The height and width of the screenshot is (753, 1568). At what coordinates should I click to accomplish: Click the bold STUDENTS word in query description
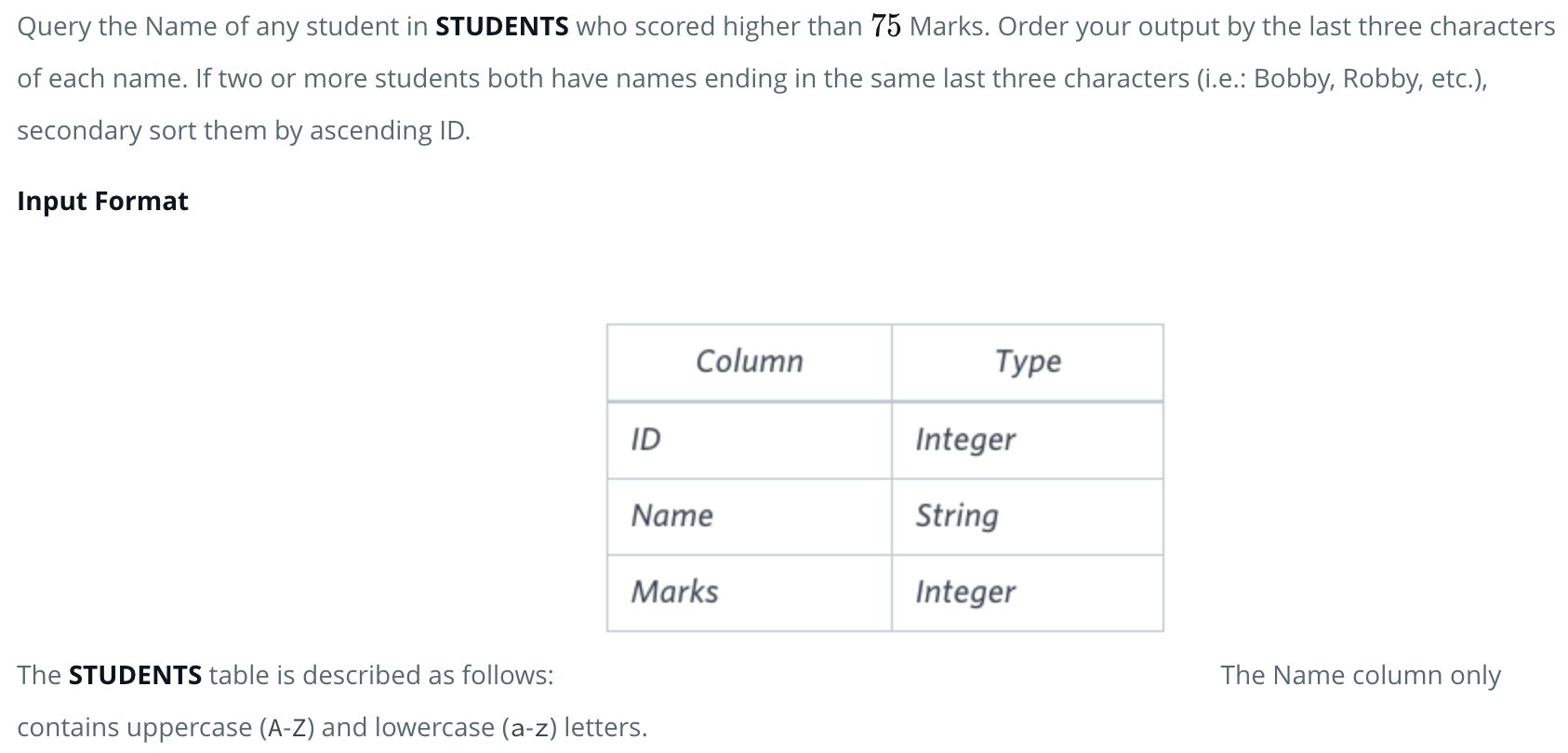point(502,26)
